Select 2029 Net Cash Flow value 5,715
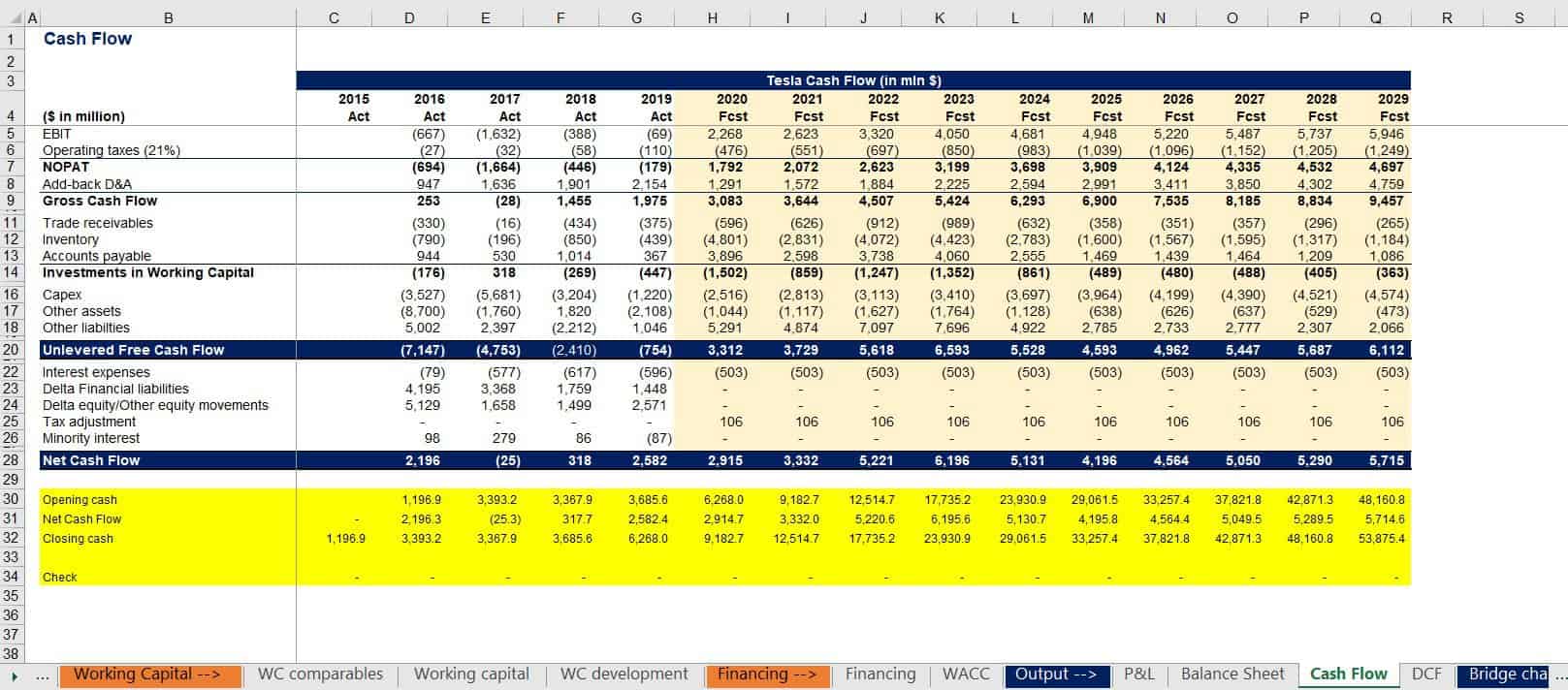Viewport: 1568px width, 690px height. [x=1387, y=460]
